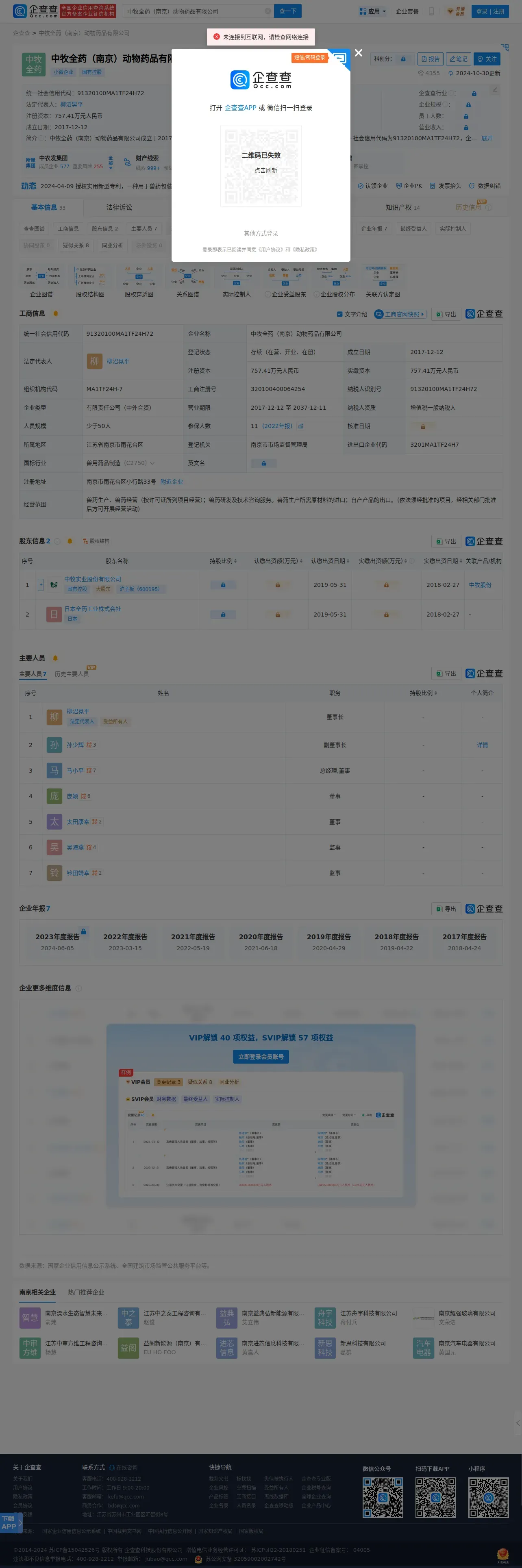Switch to 热门推荐企业 tab
The height and width of the screenshot is (1568, 522).
point(86,1292)
